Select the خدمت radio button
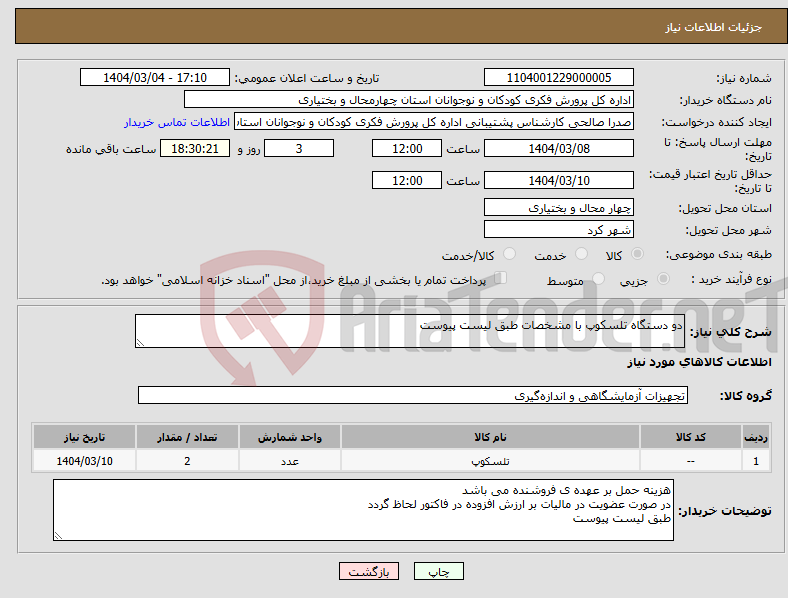 pyautogui.click(x=581, y=254)
